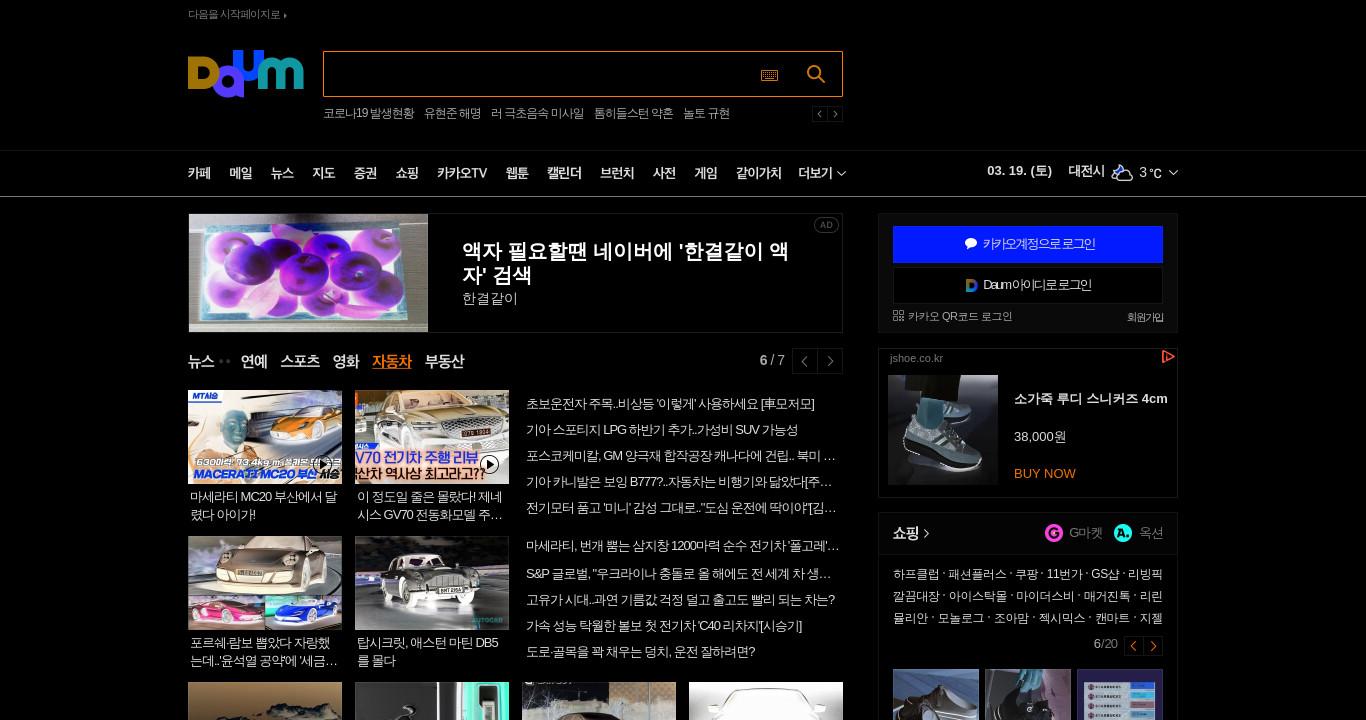Search keyword 놀트 규현
This screenshot has width=1366, height=720.
(x=706, y=114)
